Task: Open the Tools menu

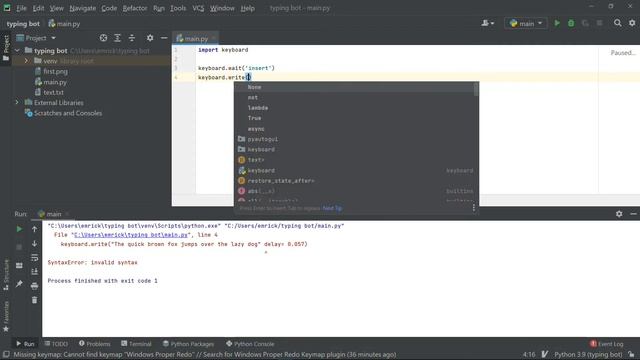Action: click(x=178, y=8)
